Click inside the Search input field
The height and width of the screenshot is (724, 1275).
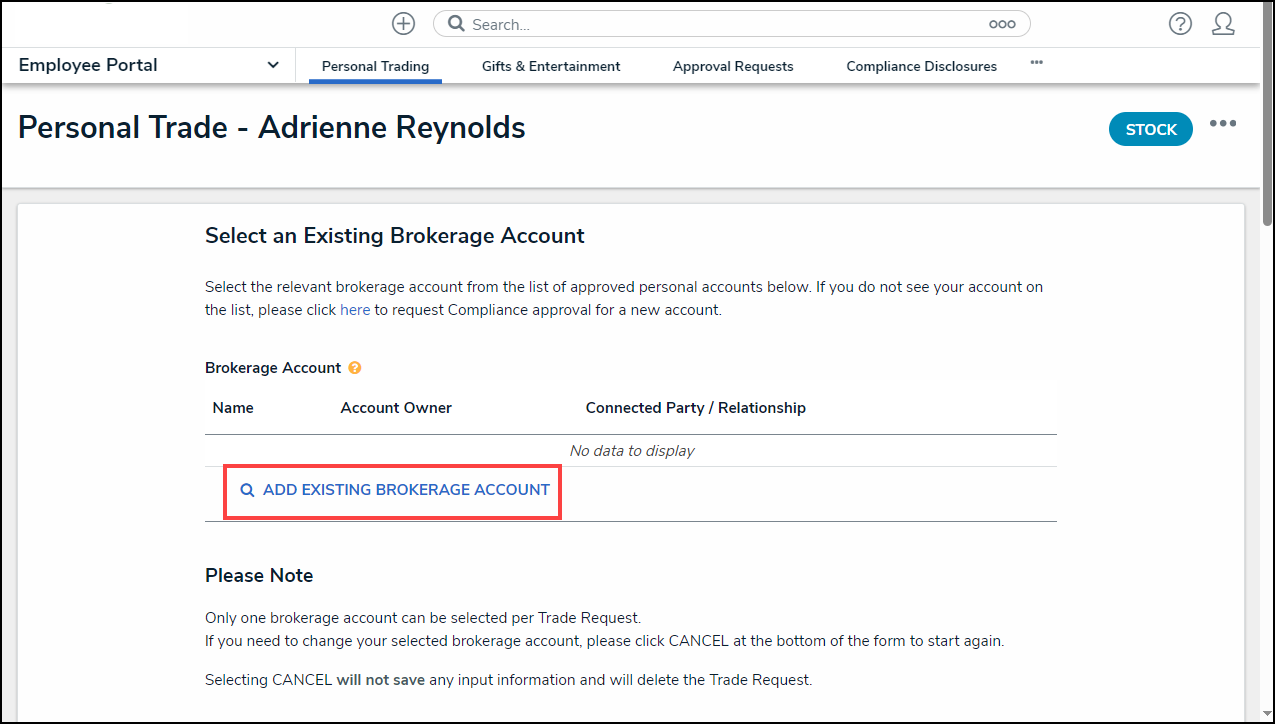click(x=700, y=23)
